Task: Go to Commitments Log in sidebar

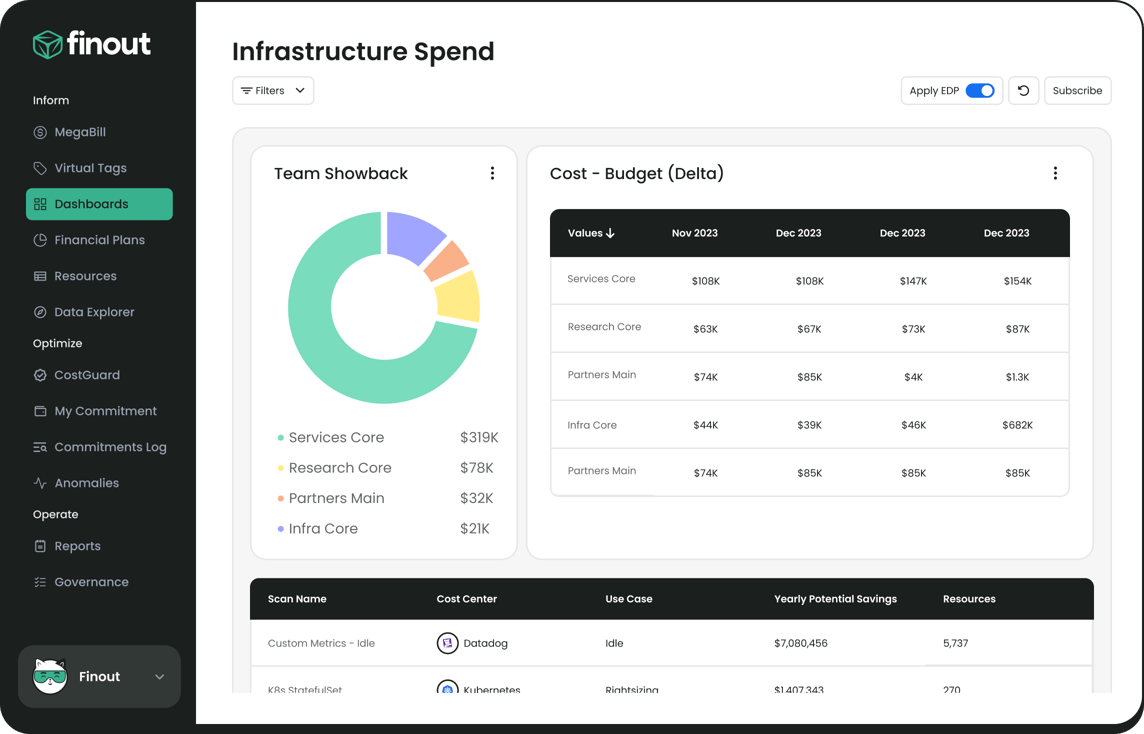Action: [110, 447]
